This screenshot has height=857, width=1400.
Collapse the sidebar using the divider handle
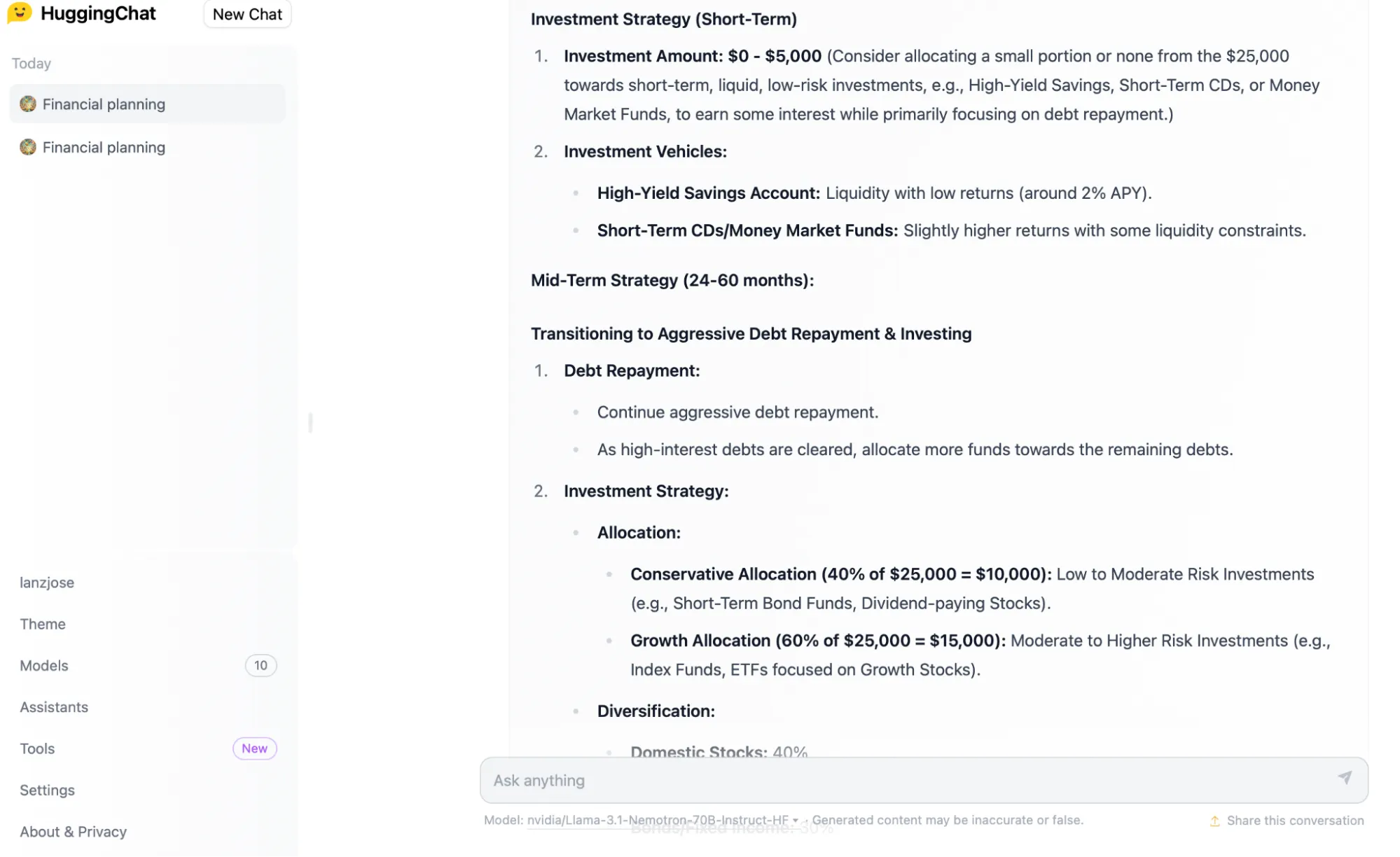click(x=310, y=422)
